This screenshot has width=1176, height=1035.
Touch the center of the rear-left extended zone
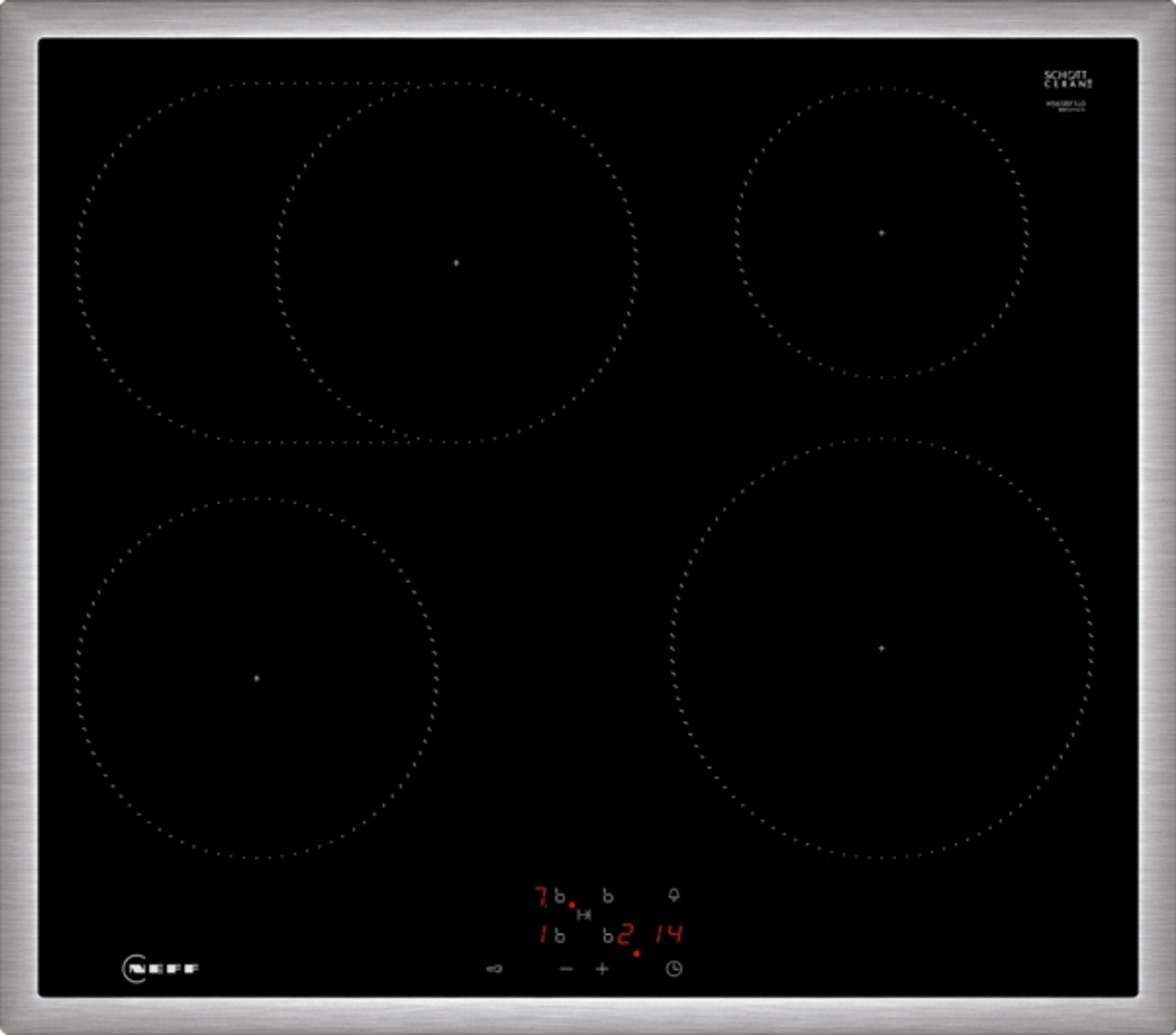(456, 263)
